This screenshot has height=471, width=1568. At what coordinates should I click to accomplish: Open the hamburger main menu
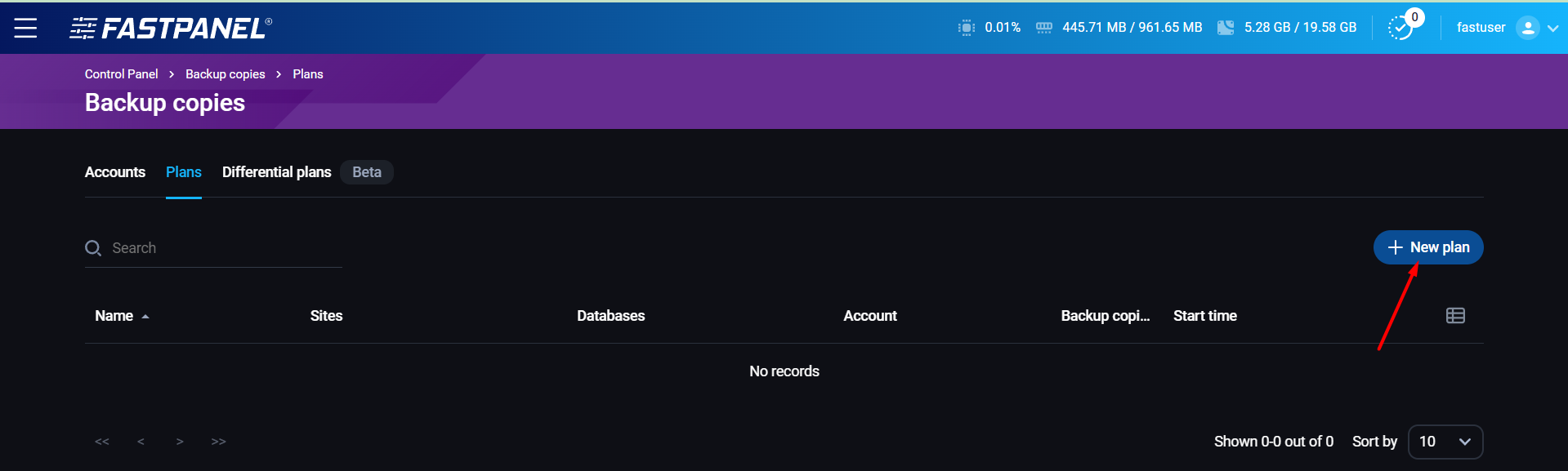click(x=25, y=28)
